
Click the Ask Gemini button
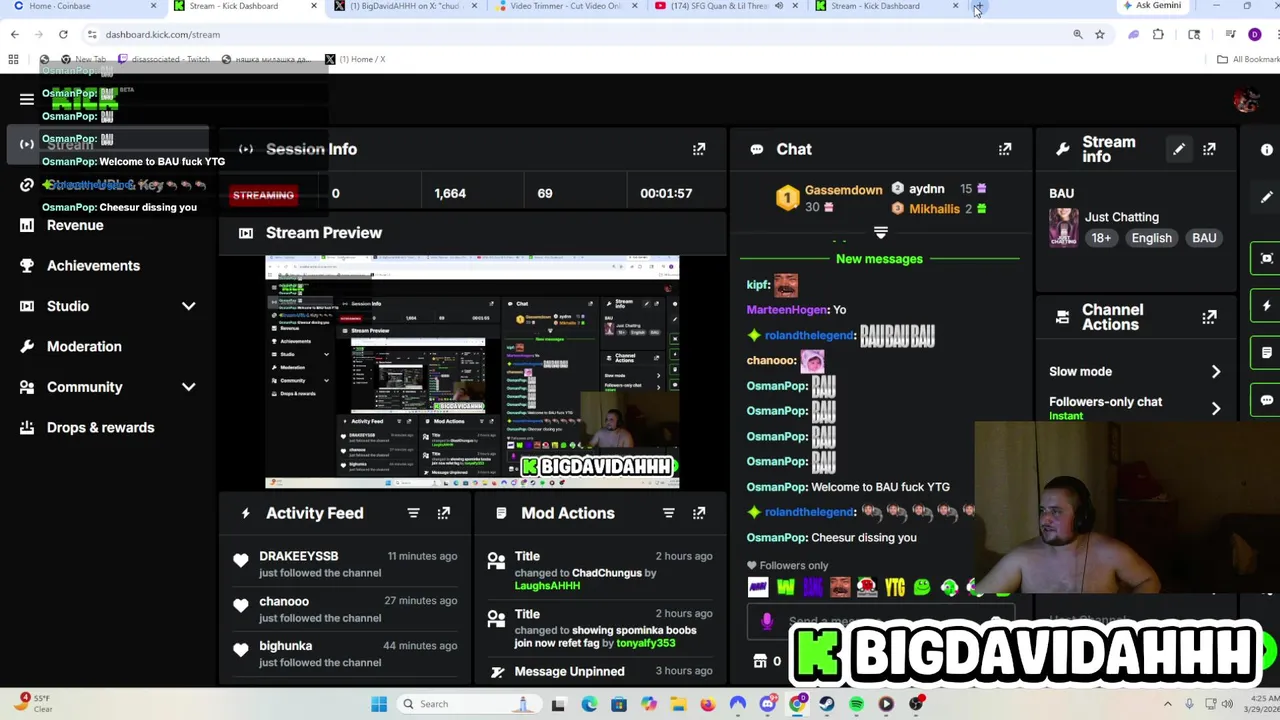(1152, 6)
